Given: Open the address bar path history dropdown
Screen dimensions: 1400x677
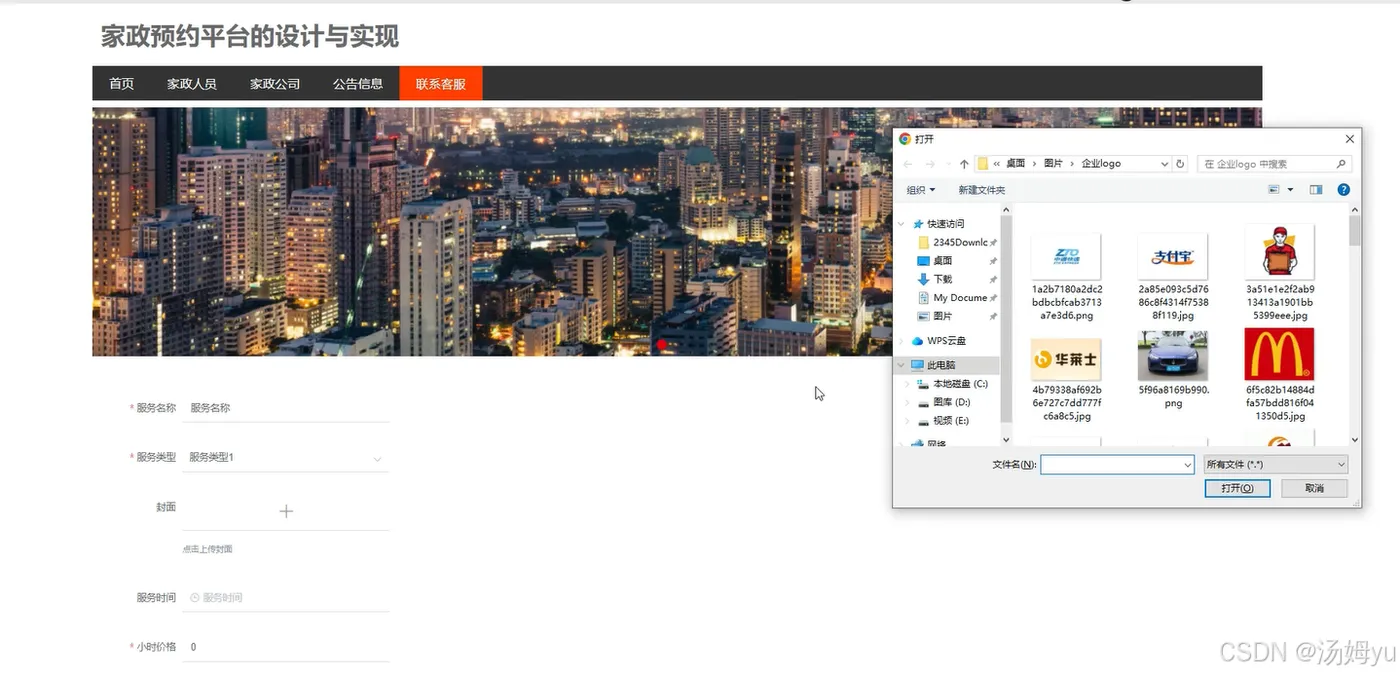Looking at the screenshot, I should (x=1164, y=164).
